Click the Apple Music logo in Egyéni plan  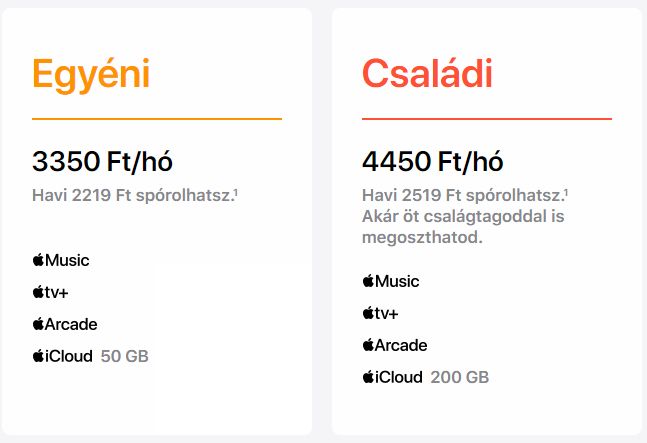[x=61, y=260]
